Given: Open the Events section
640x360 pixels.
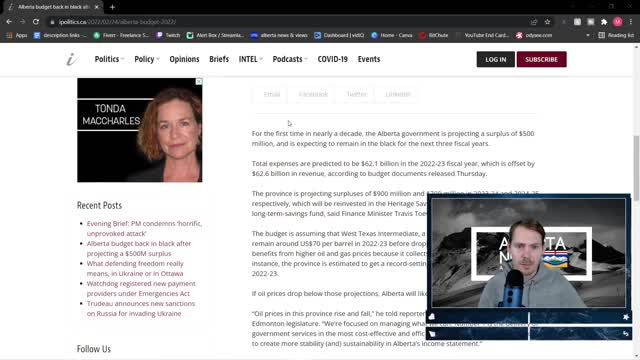Looking at the screenshot, I should (x=369, y=59).
